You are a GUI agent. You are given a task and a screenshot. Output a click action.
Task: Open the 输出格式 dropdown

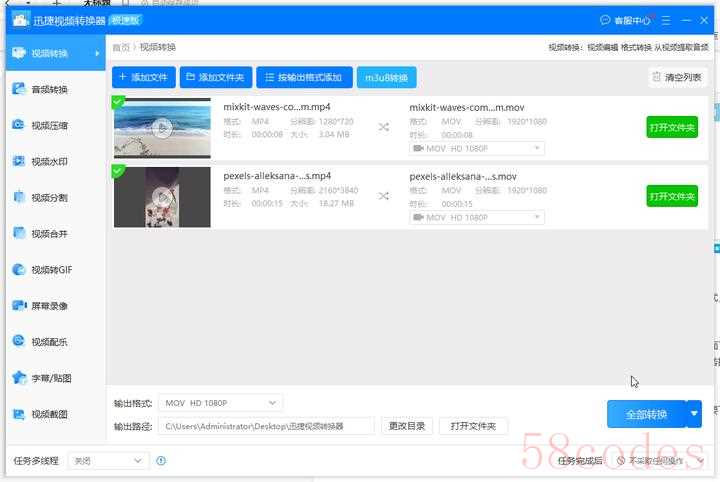220,403
